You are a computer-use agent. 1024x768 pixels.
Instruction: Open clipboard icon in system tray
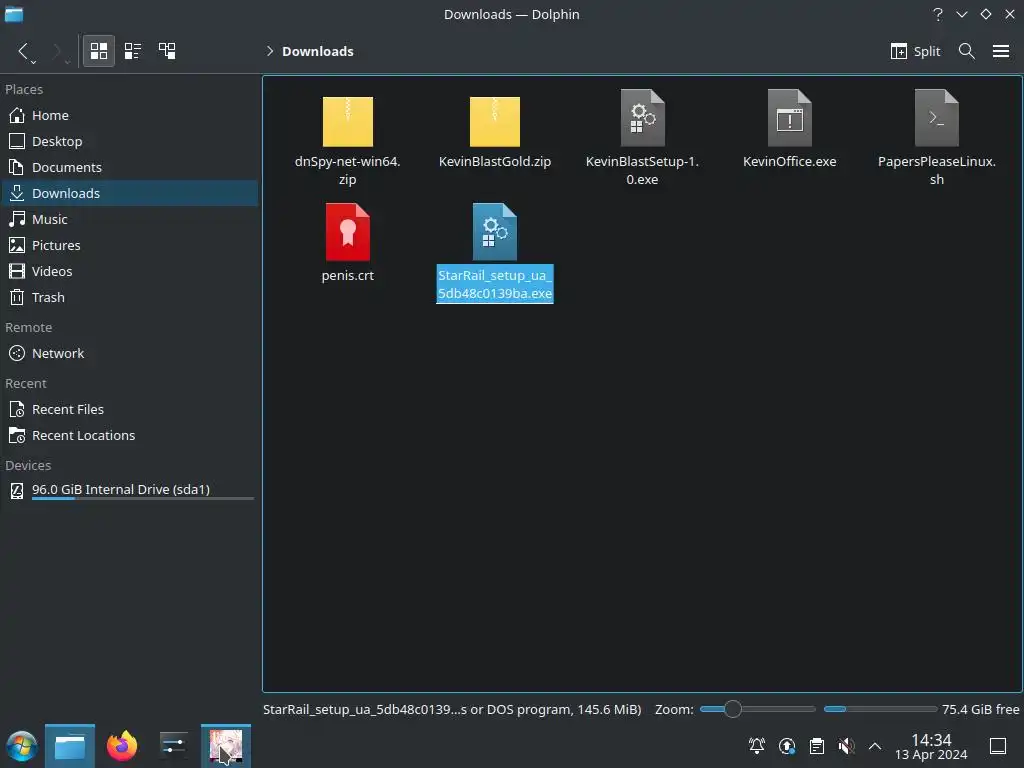tap(816, 746)
